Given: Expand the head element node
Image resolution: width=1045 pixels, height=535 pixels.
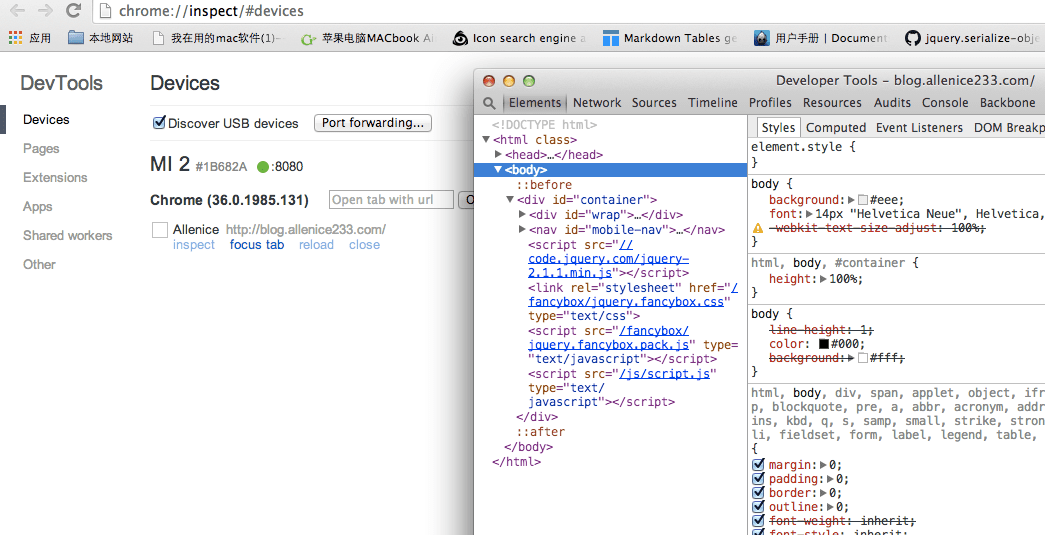Looking at the screenshot, I should (498, 154).
